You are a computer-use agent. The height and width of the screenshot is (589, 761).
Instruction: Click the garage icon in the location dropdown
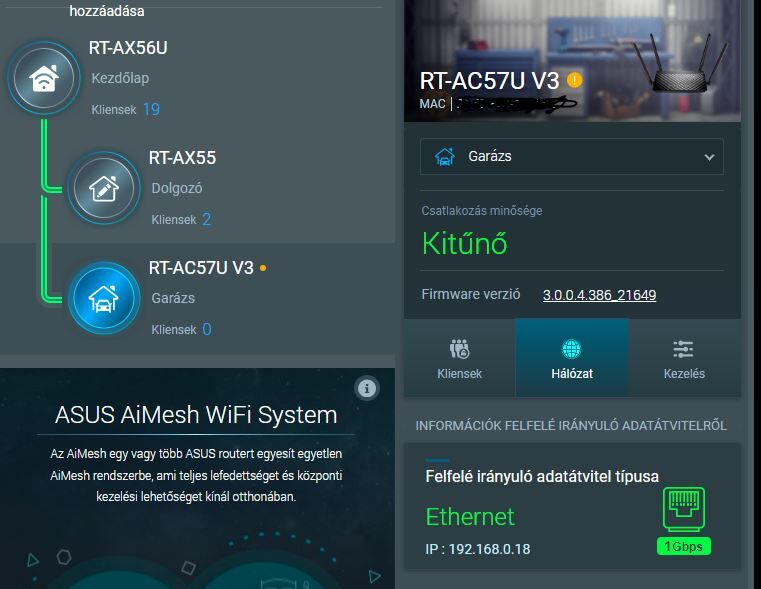[x=445, y=157]
